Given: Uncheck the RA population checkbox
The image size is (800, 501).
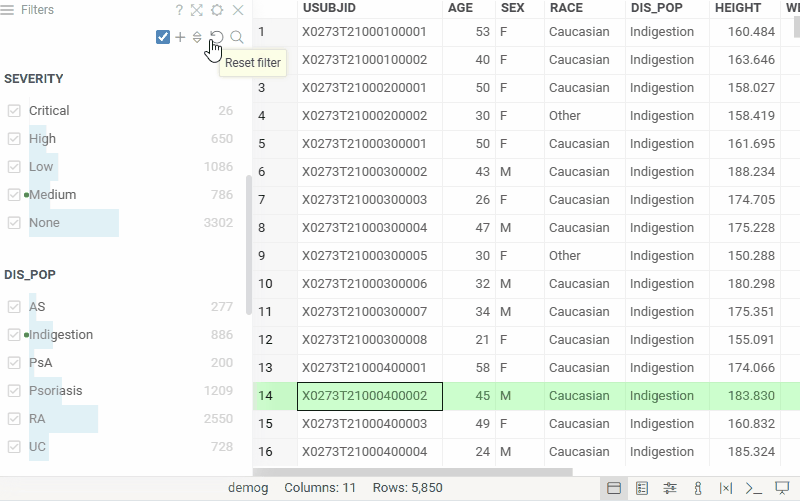Looking at the screenshot, I should coord(14,419).
